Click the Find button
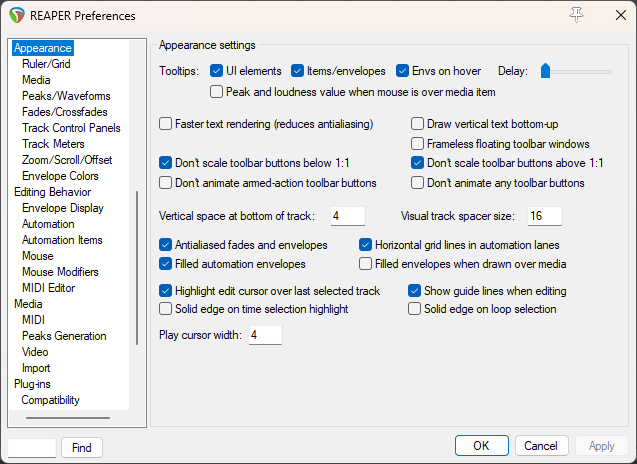The image size is (637, 464). [82, 448]
